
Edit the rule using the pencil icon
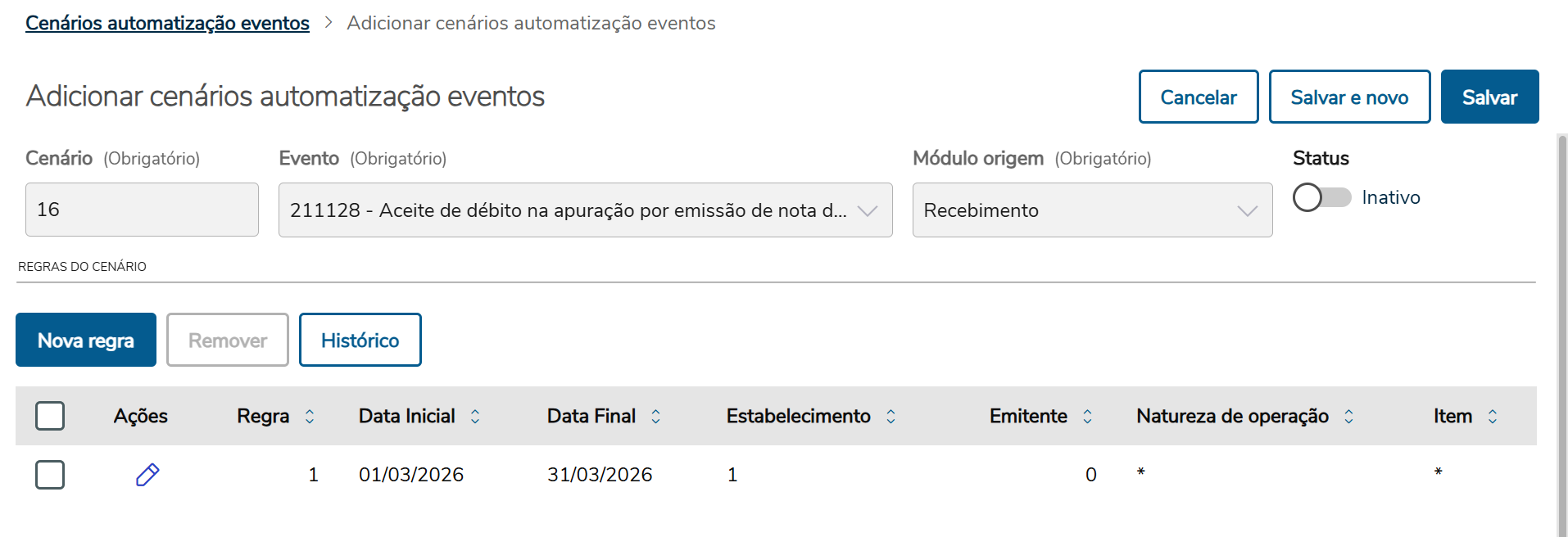(147, 474)
